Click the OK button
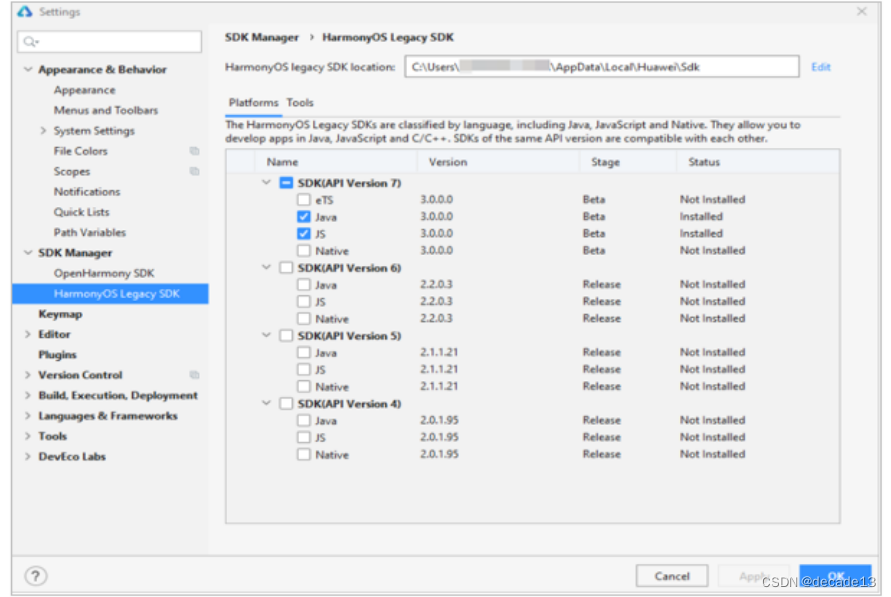Viewport: 891px width, 597px height. [x=835, y=575]
